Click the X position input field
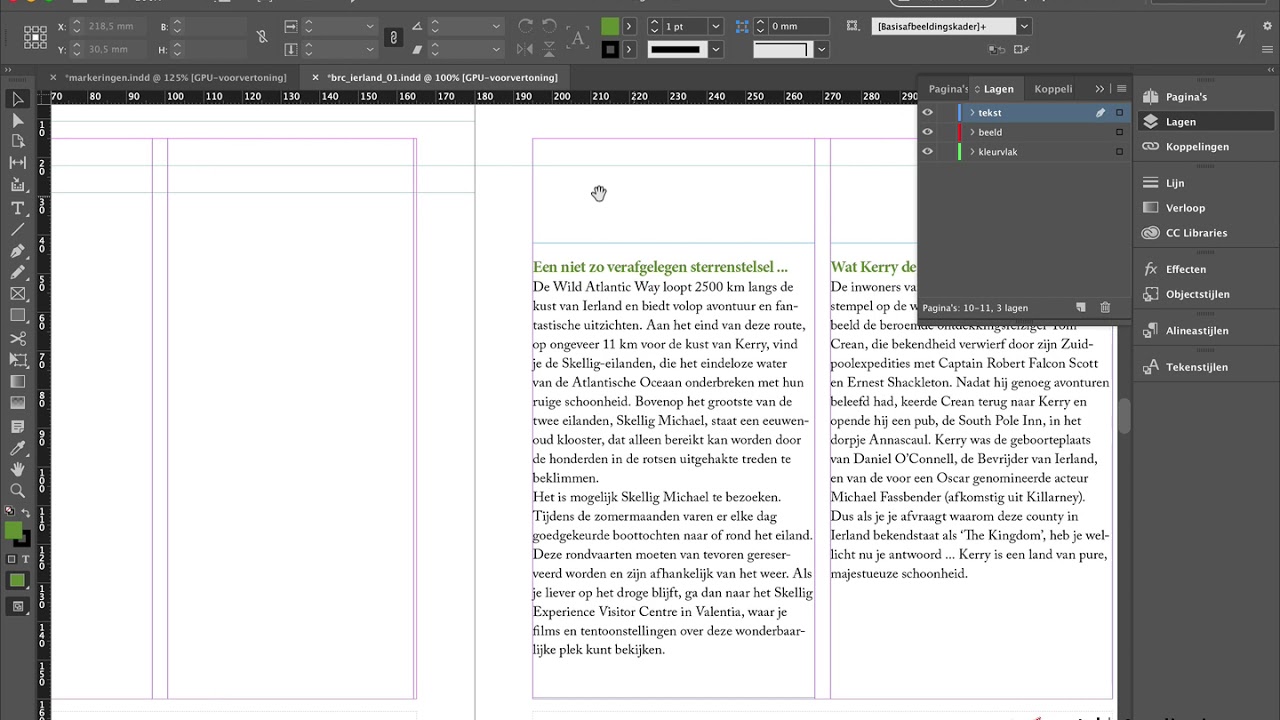1280x720 pixels. pyautogui.click(x=113, y=26)
